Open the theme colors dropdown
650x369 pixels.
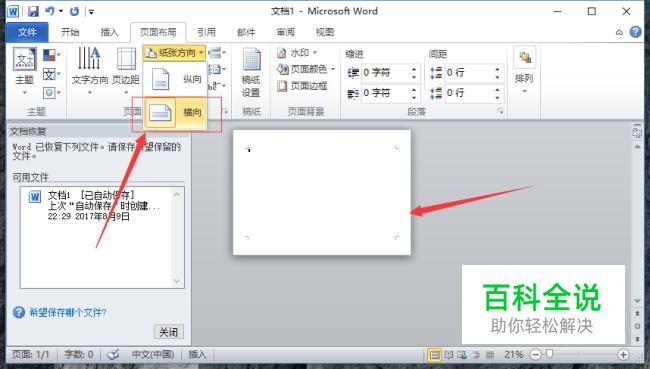click(x=52, y=55)
